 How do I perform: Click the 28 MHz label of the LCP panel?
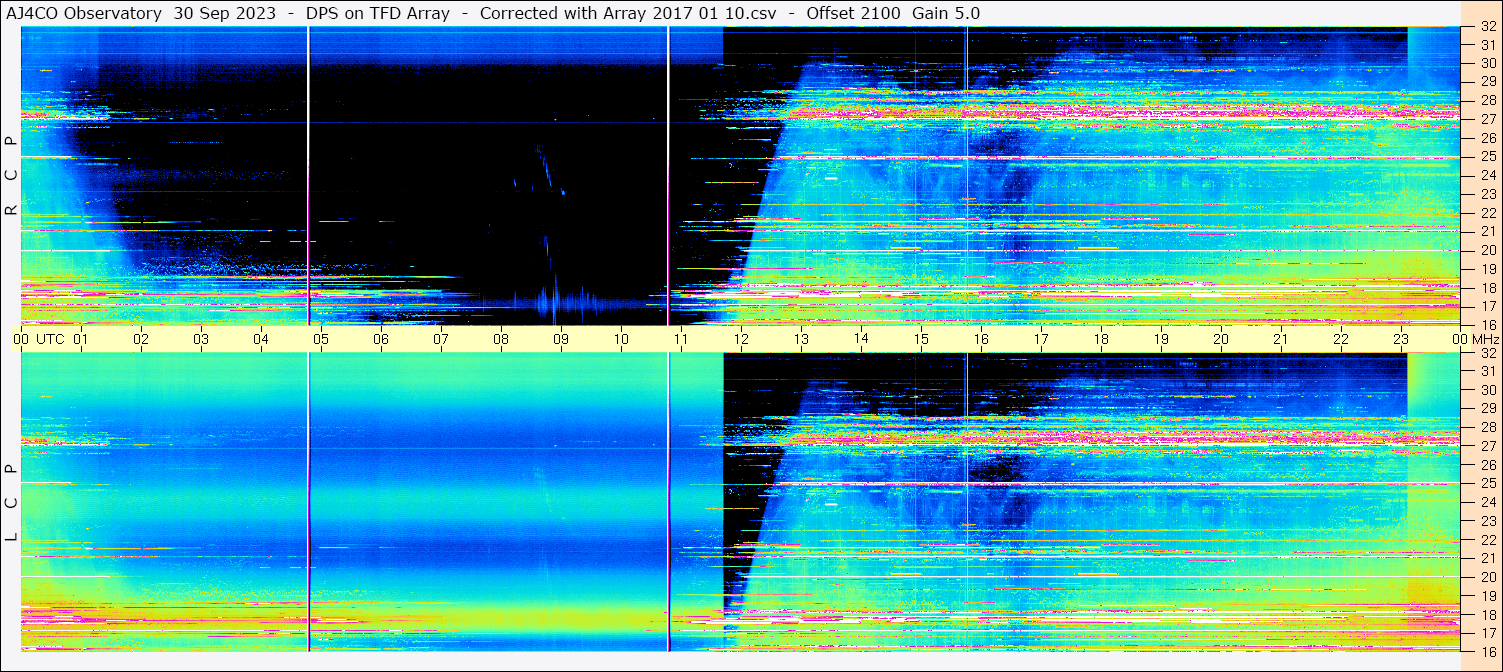pyautogui.click(x=1487, y=427)
